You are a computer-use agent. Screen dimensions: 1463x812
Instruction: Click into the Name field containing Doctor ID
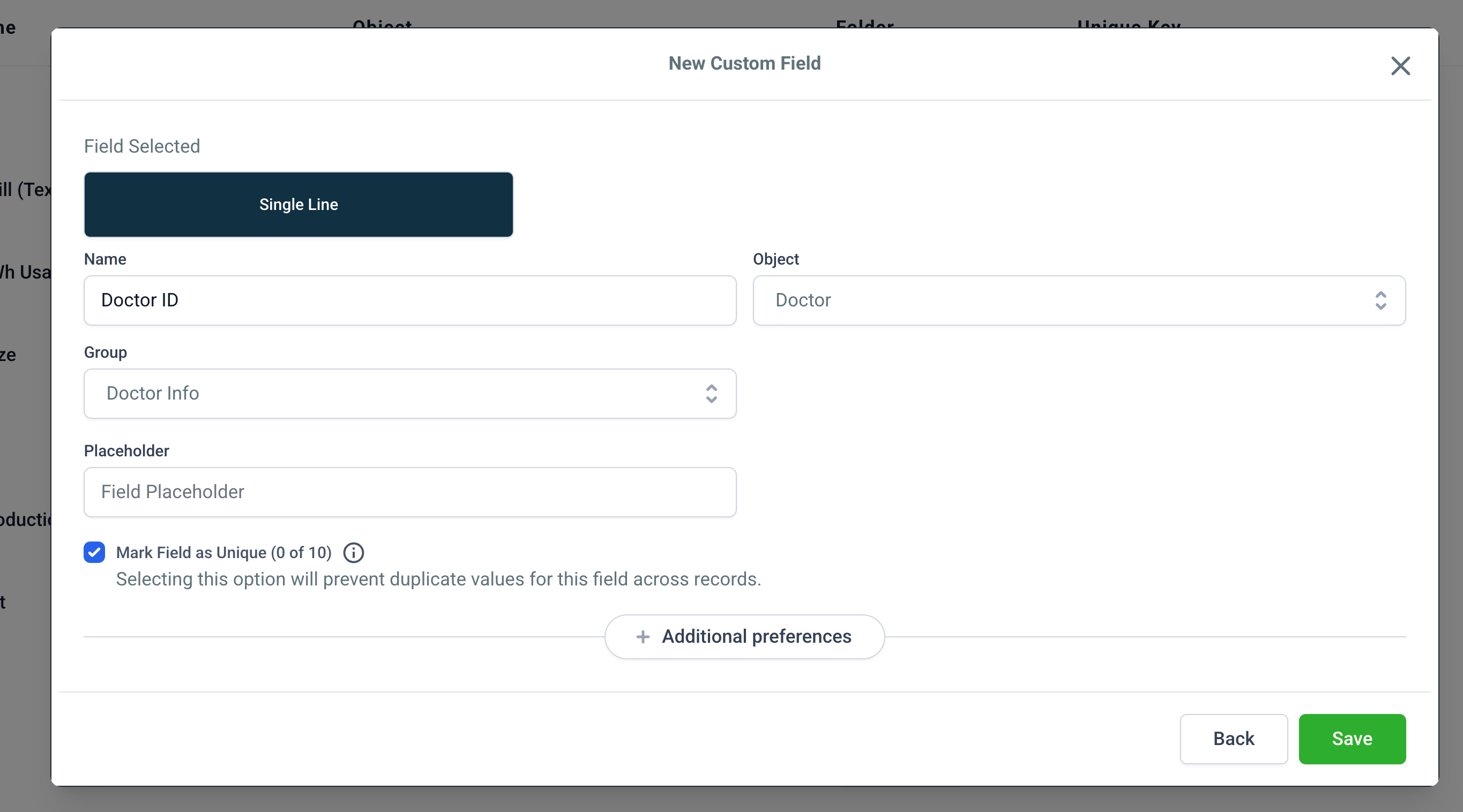click(409, 300)
